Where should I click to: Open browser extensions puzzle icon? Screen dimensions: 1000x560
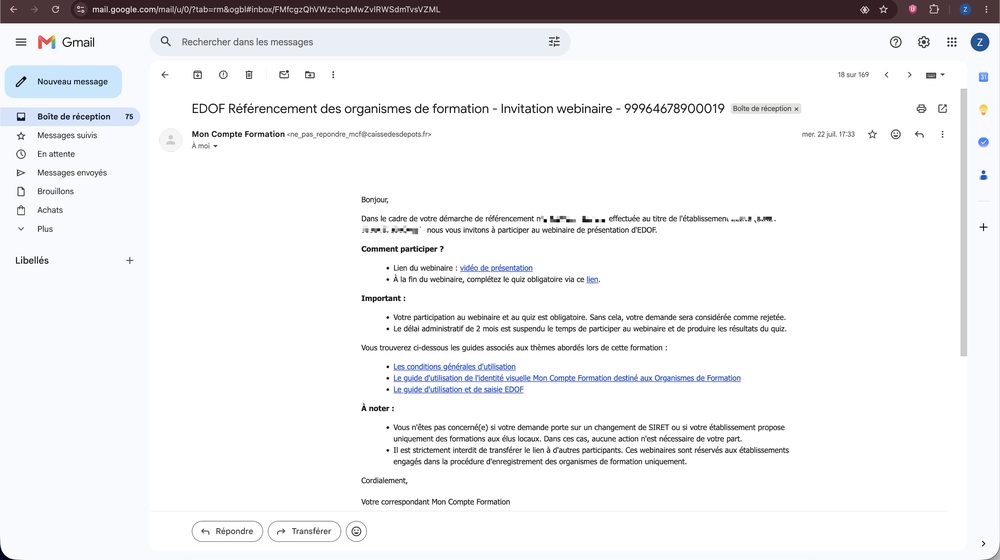[x=934, y=10]
